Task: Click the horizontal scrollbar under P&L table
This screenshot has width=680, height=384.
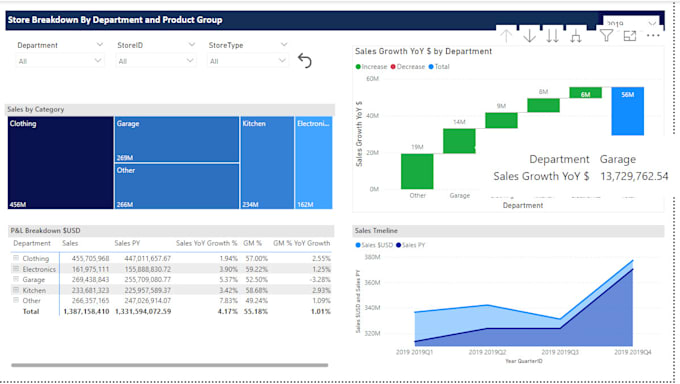Action: pos(170,365)
